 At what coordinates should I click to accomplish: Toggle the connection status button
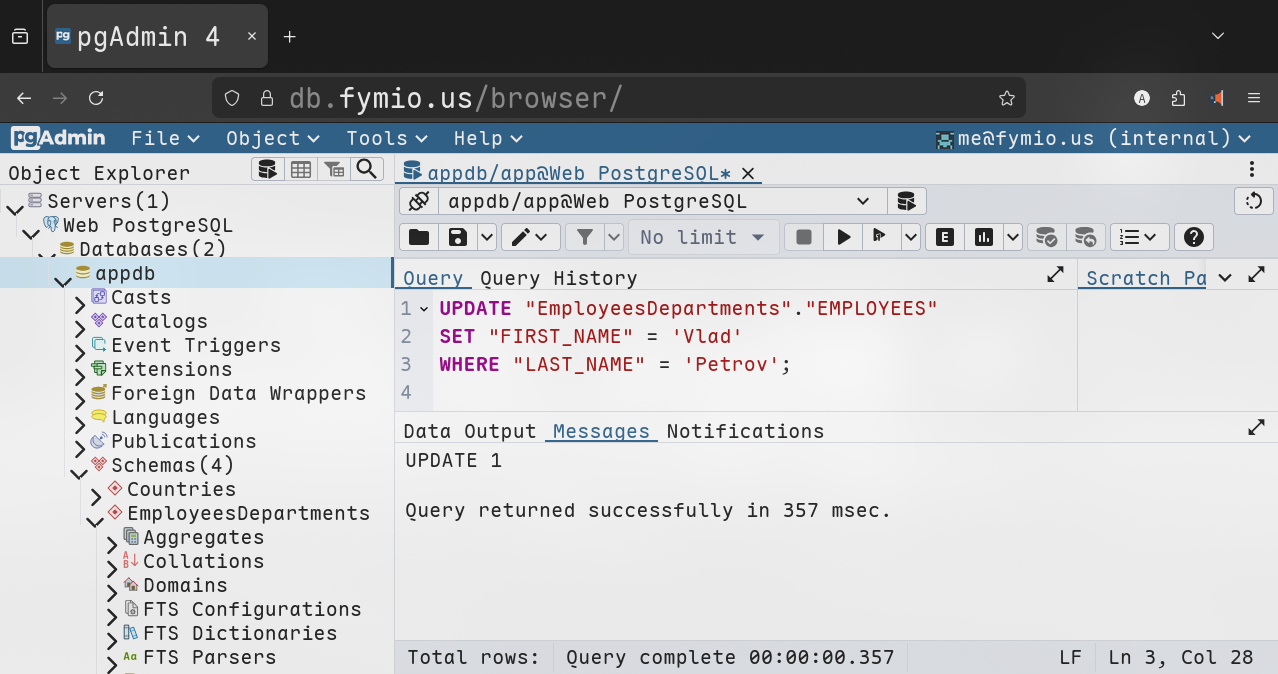tap(418, 201)
